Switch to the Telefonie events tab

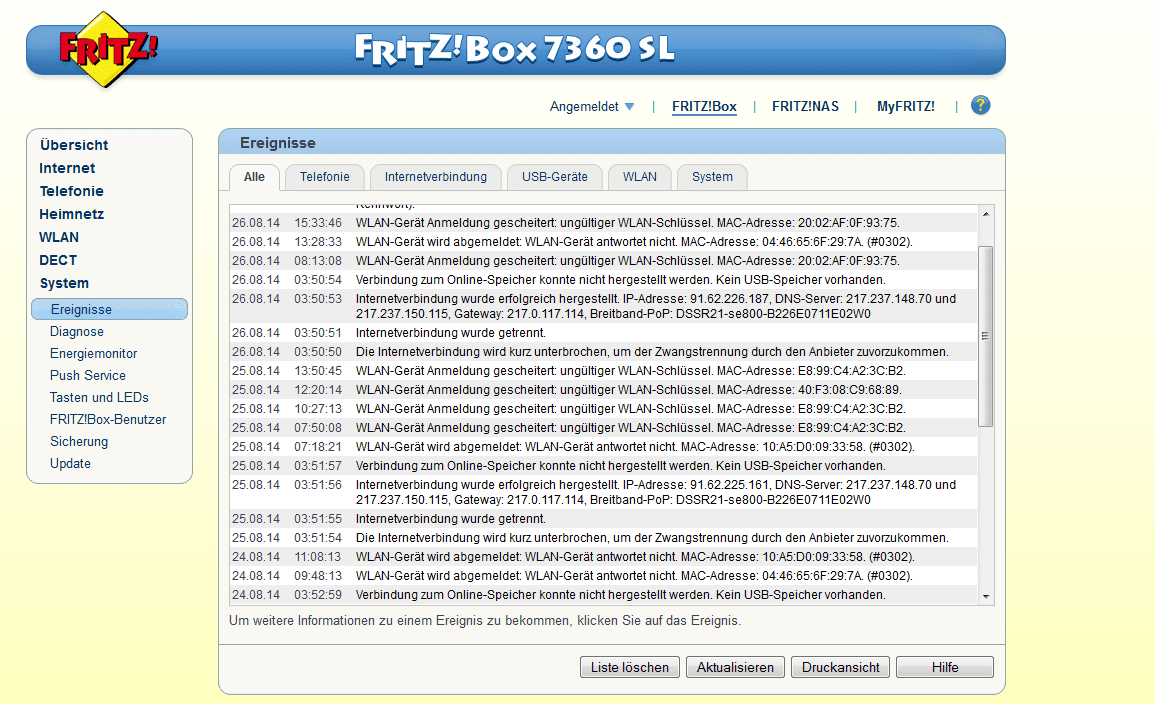[x=325, y=177]
